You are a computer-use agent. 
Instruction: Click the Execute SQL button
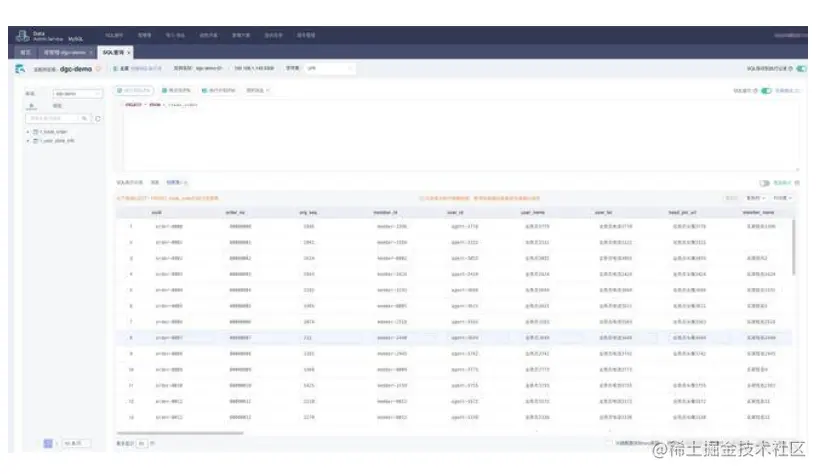[135, 91]
